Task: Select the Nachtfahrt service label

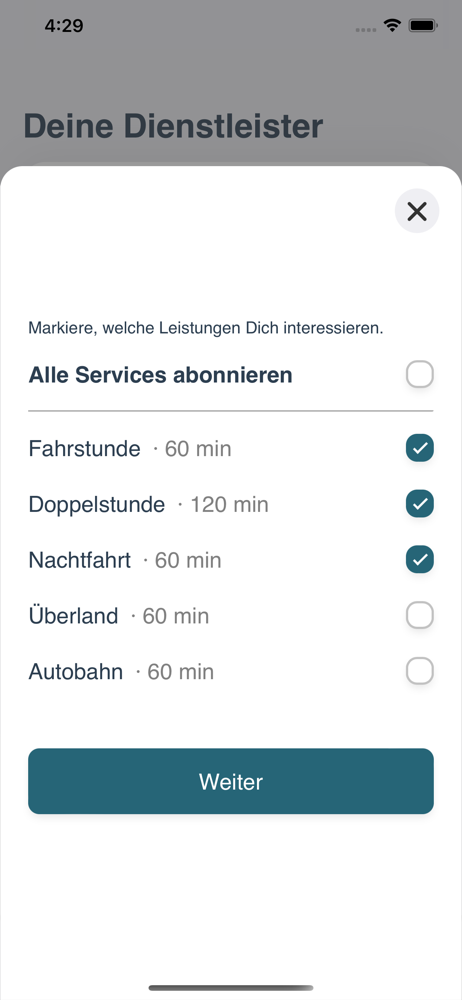Action: (x=80, y=560)
